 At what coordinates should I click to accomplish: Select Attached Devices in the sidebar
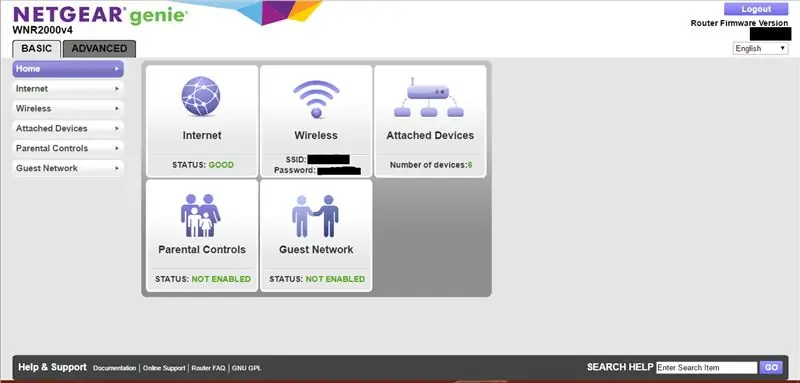68,129
